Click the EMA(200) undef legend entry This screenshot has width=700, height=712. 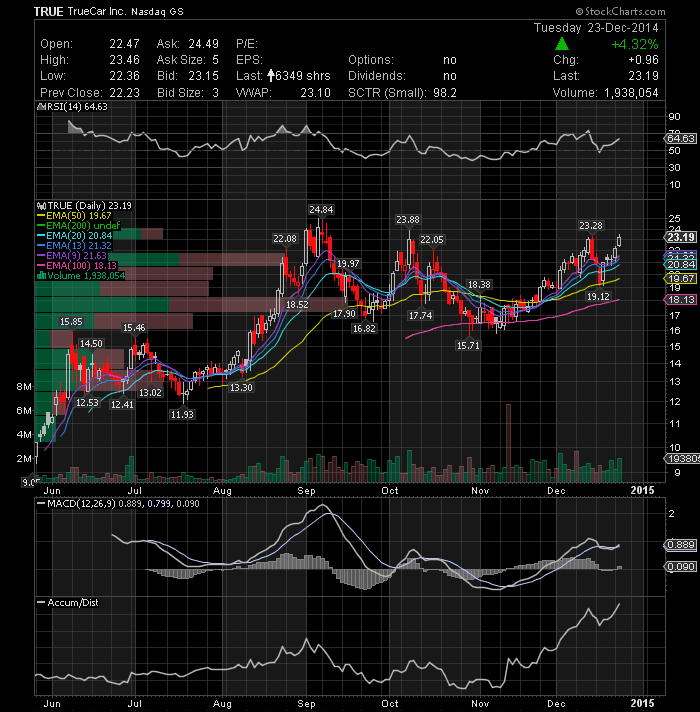pyautogui.click(x=83, y=226)
